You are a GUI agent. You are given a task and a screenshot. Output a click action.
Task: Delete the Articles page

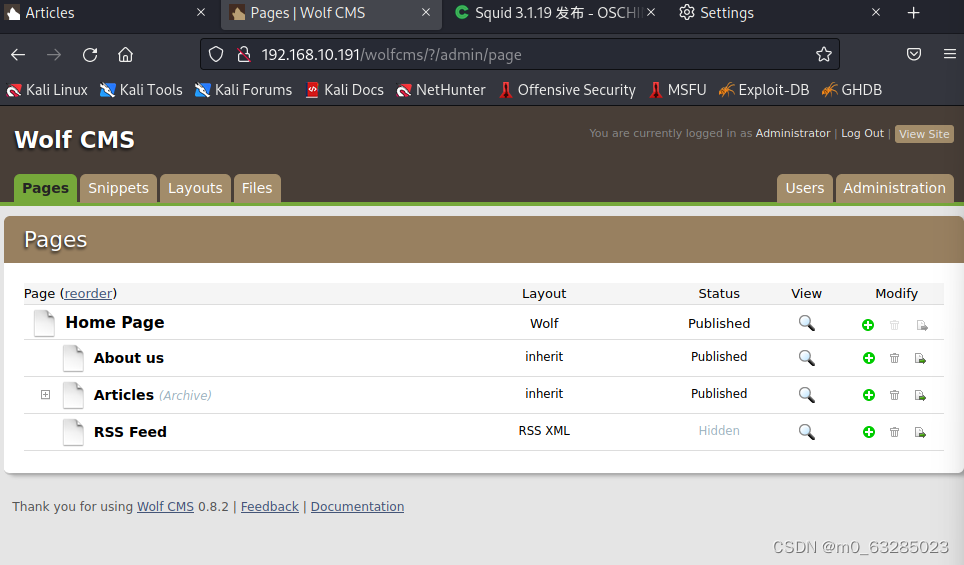(x=895, y=395)
